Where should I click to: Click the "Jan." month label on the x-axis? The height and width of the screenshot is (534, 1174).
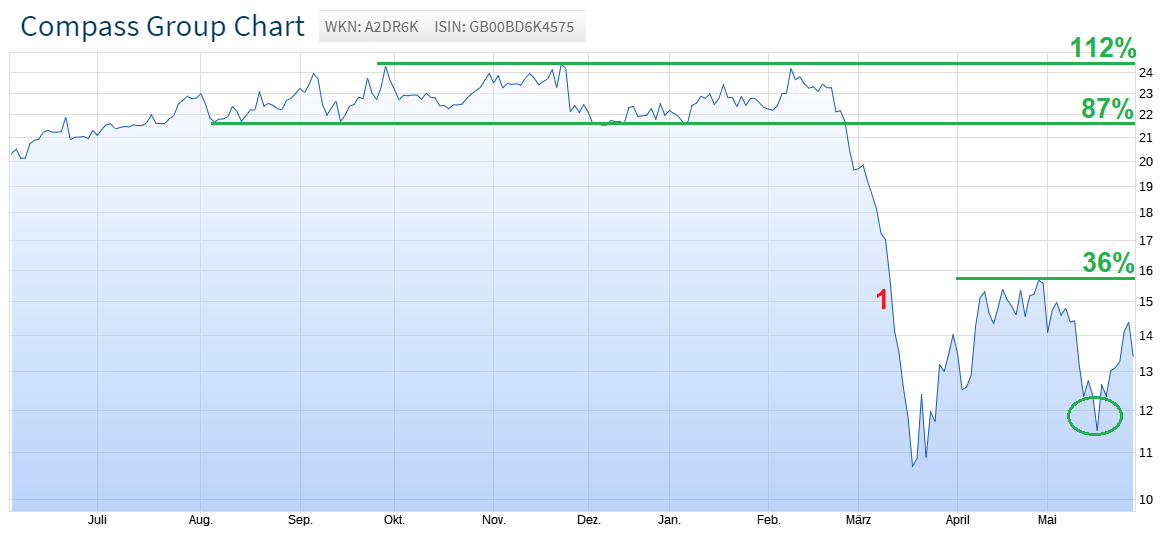(669, 520)
